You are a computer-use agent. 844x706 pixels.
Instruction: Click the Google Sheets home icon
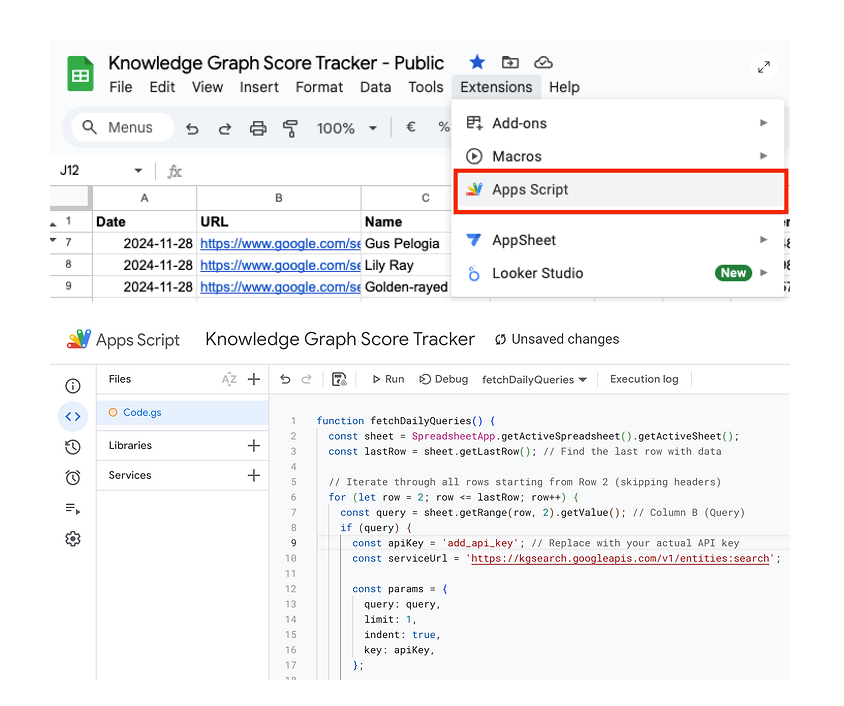[x=80, y=73]
